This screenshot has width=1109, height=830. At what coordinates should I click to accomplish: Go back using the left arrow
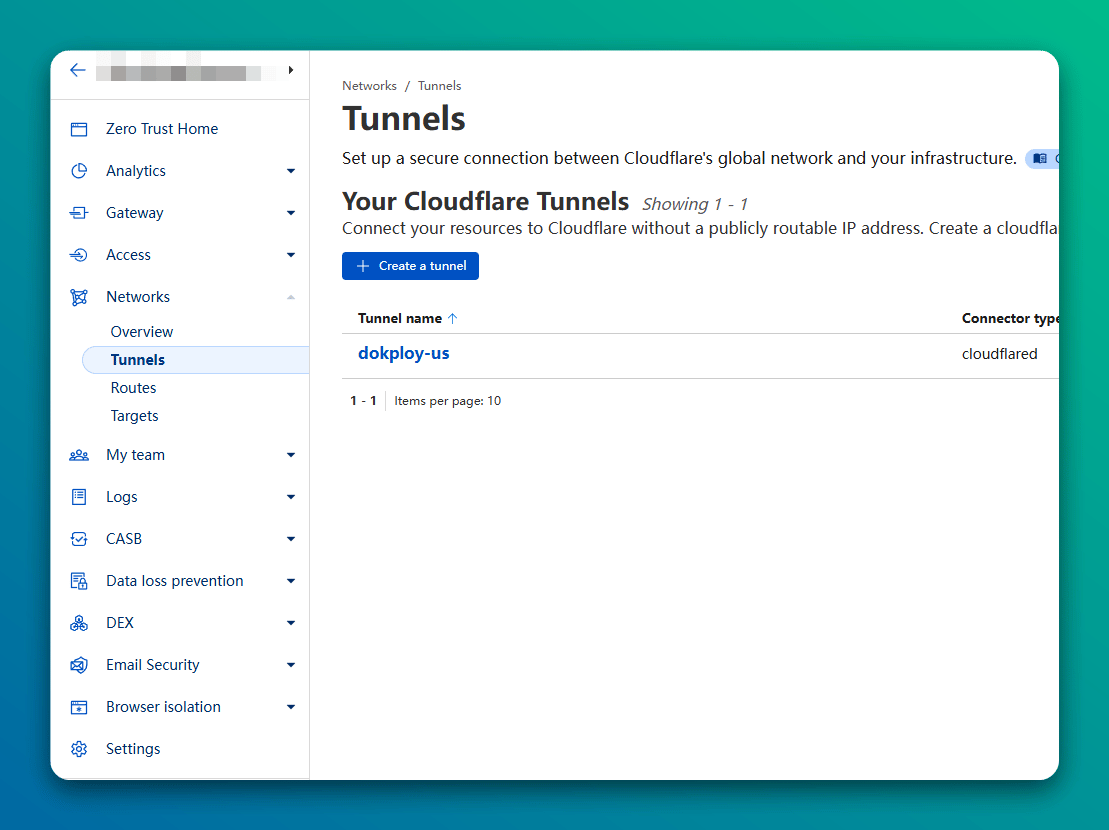coord(78,71)
